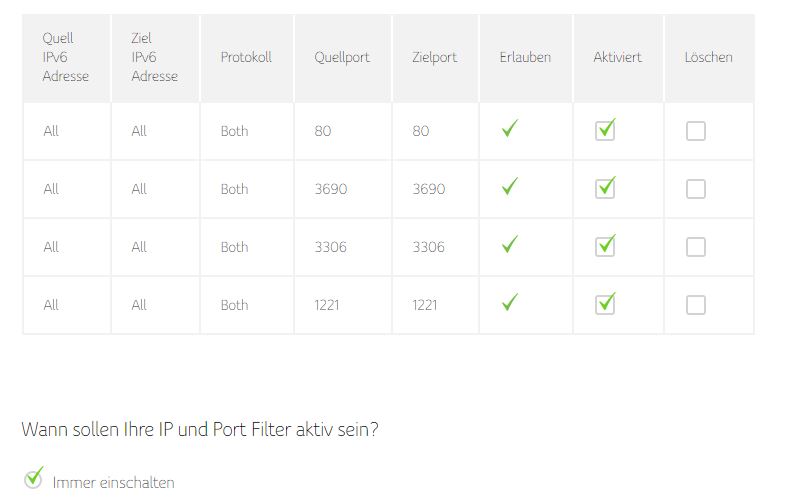801x503 pixels.
Task: Click Quellport value 3690 cell
Action: [331, 189]
